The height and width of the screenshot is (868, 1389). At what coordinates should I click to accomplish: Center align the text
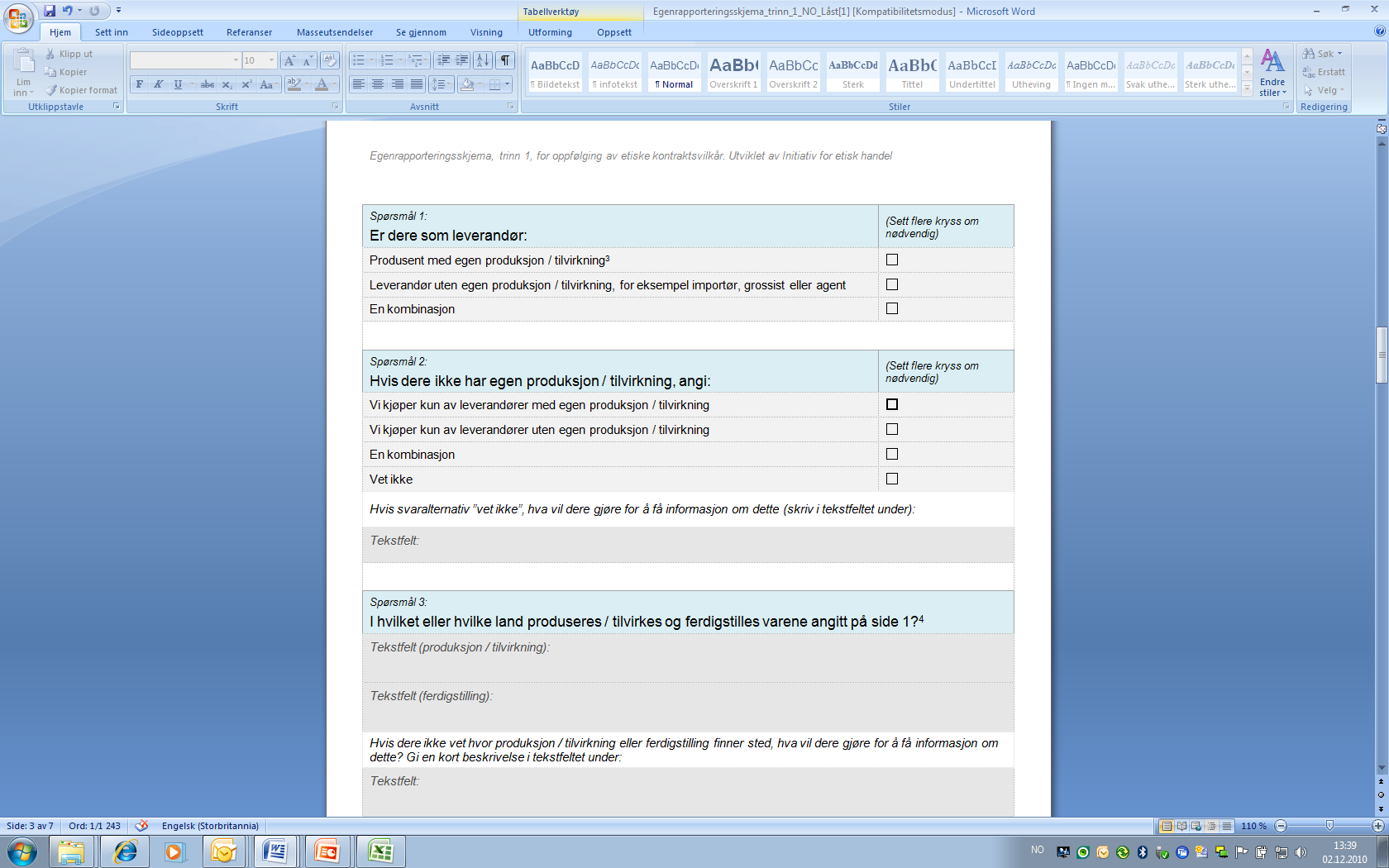(378, 84)
